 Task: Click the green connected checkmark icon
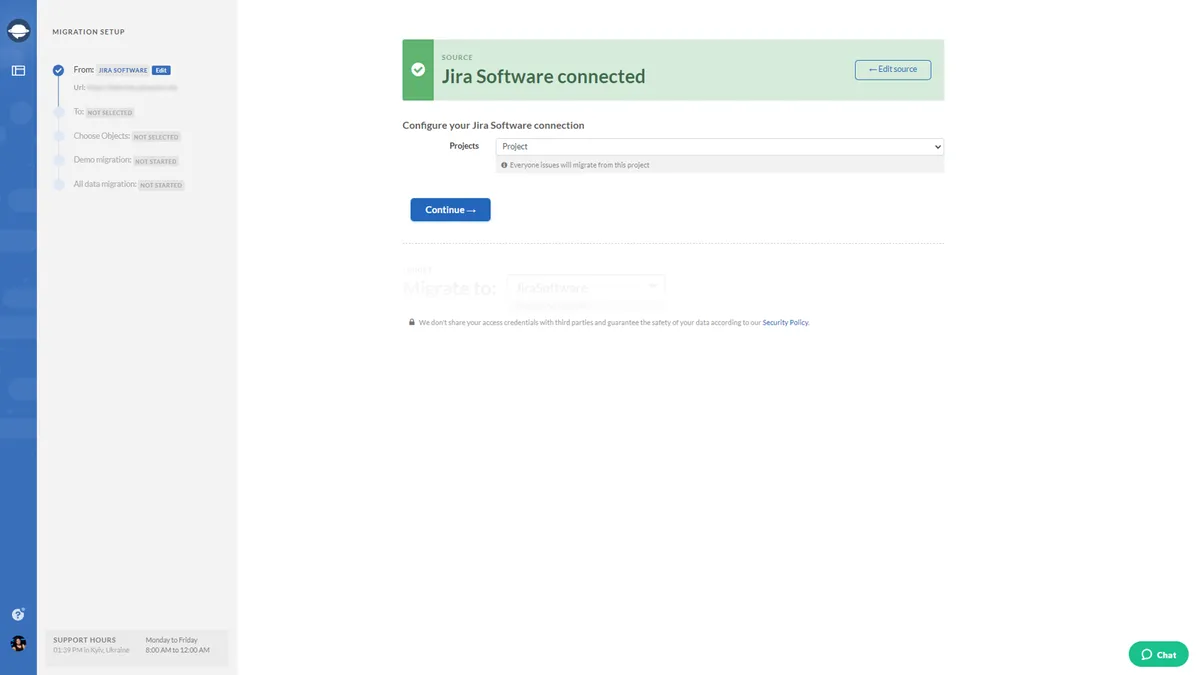coord(418,70)
